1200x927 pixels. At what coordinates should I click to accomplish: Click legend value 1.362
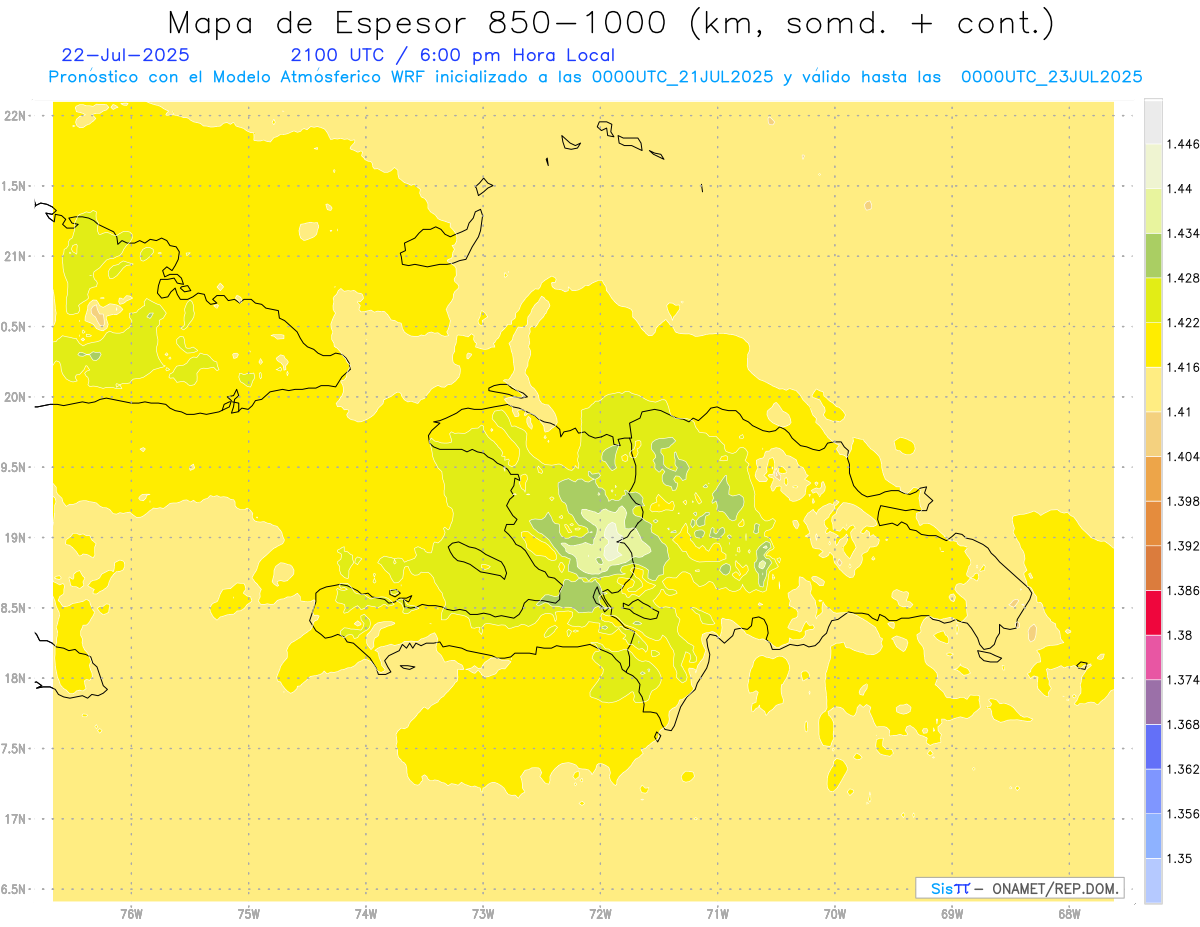coord(1182,769)
